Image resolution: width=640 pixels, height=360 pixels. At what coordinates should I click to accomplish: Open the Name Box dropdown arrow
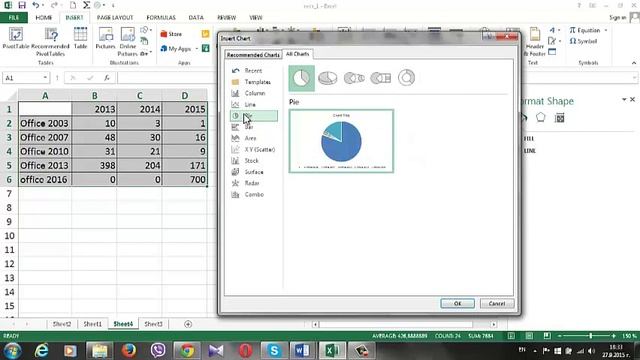(x=45, y=78)
